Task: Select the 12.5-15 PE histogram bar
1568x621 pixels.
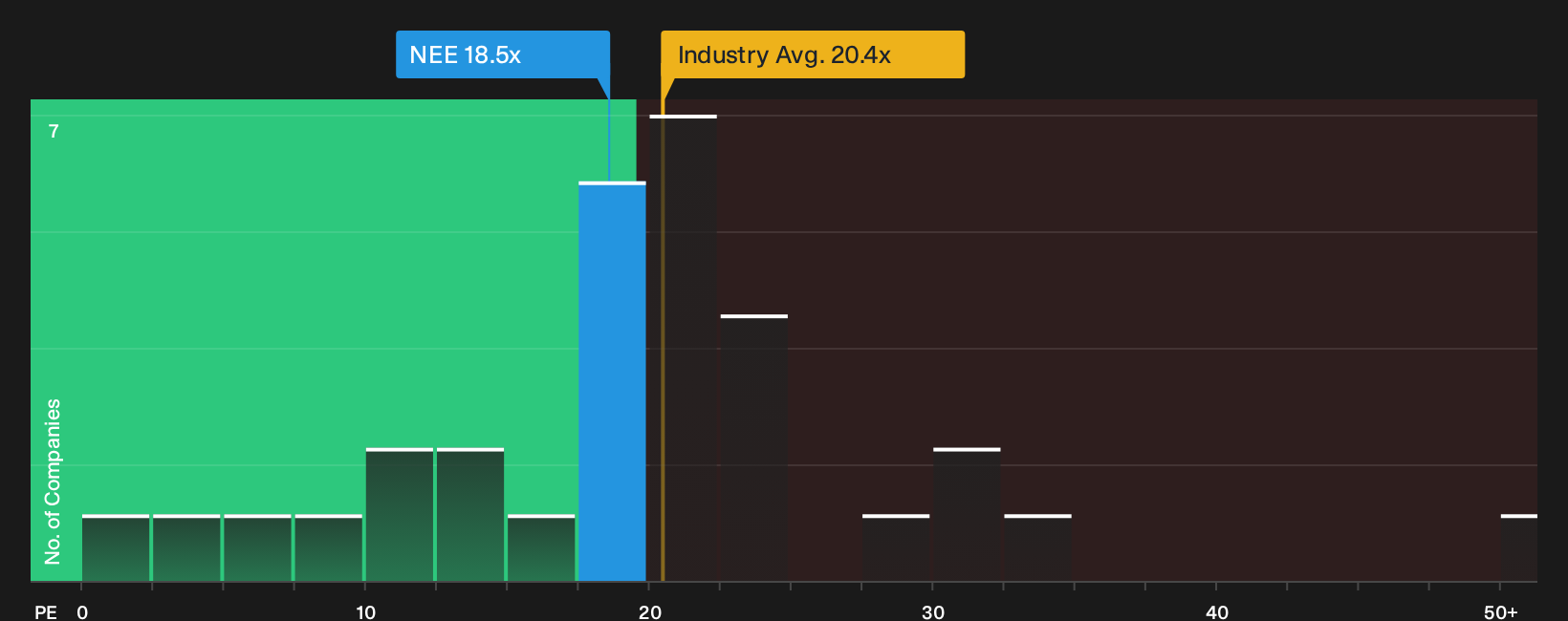Action: point(470,514)
